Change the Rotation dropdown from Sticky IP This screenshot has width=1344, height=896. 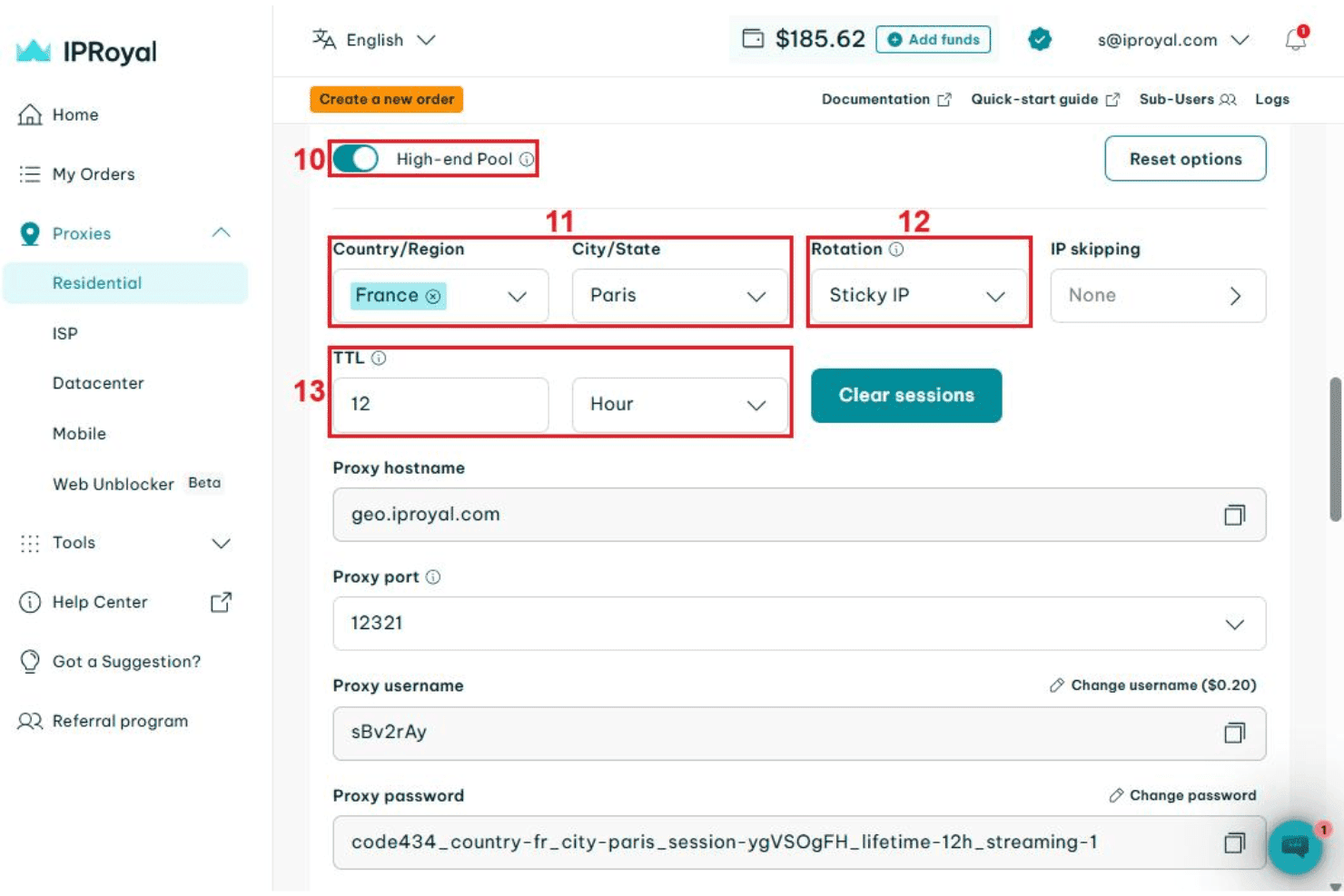[x=919, y=296]
